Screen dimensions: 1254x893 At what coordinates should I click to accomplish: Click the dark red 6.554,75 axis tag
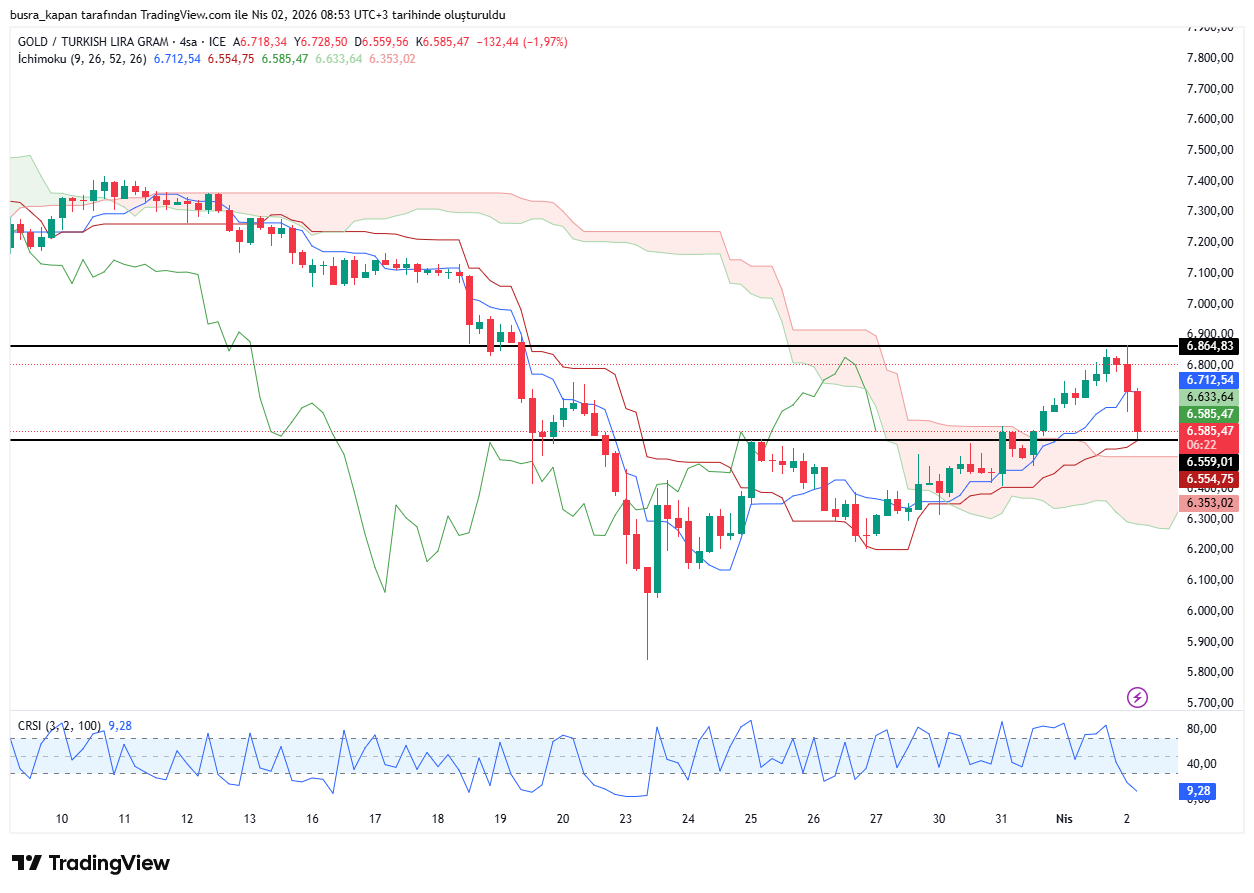(x=1210, y=479)
